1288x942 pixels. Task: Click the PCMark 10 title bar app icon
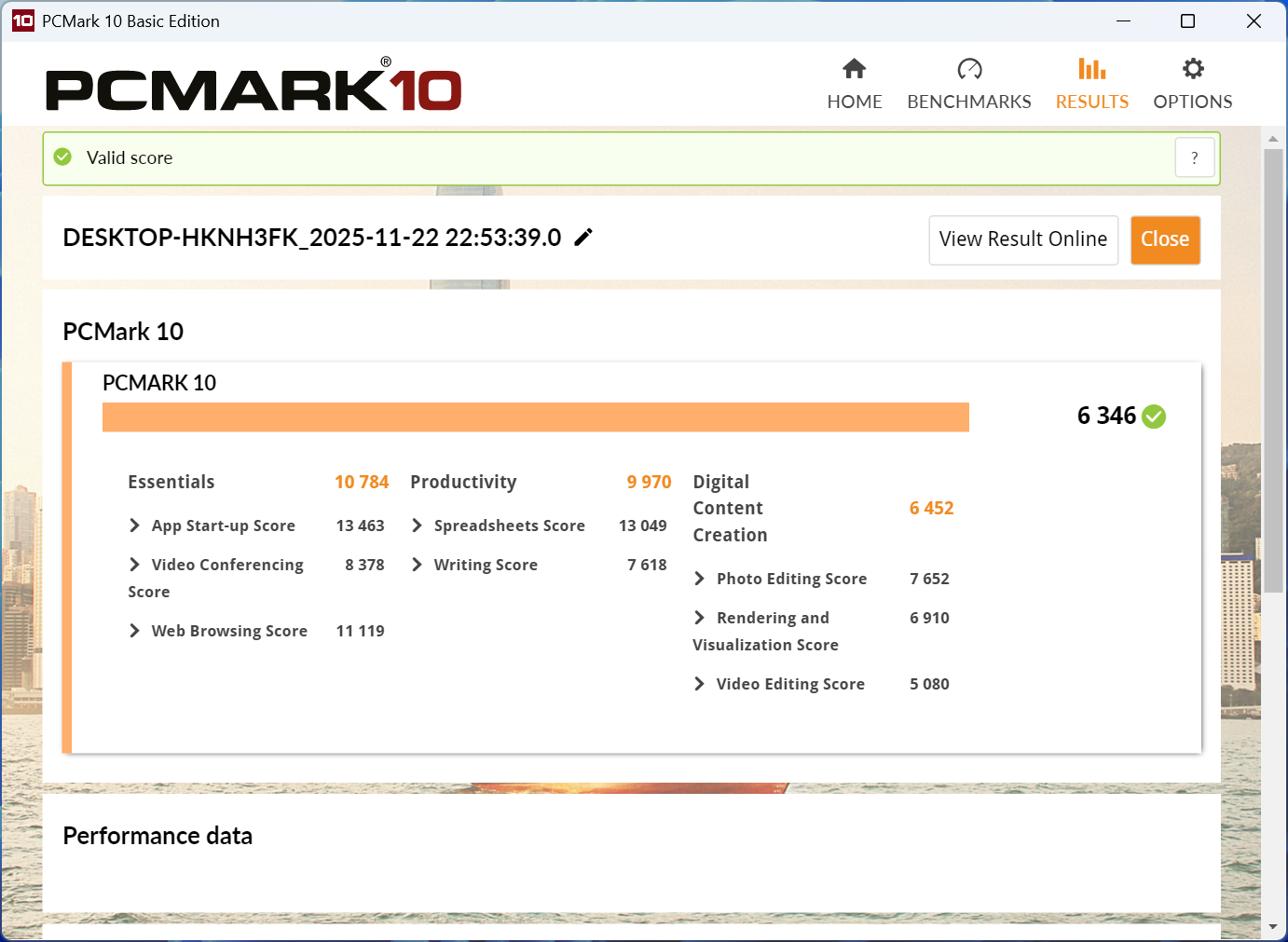pyautogui.click(x=22, y=20)
